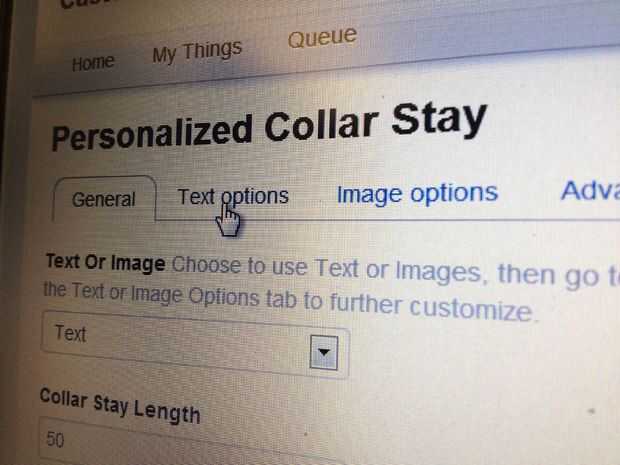The image size is (620, 465).
Task: Click 'further customize' help text line
Action: (431, 307)
